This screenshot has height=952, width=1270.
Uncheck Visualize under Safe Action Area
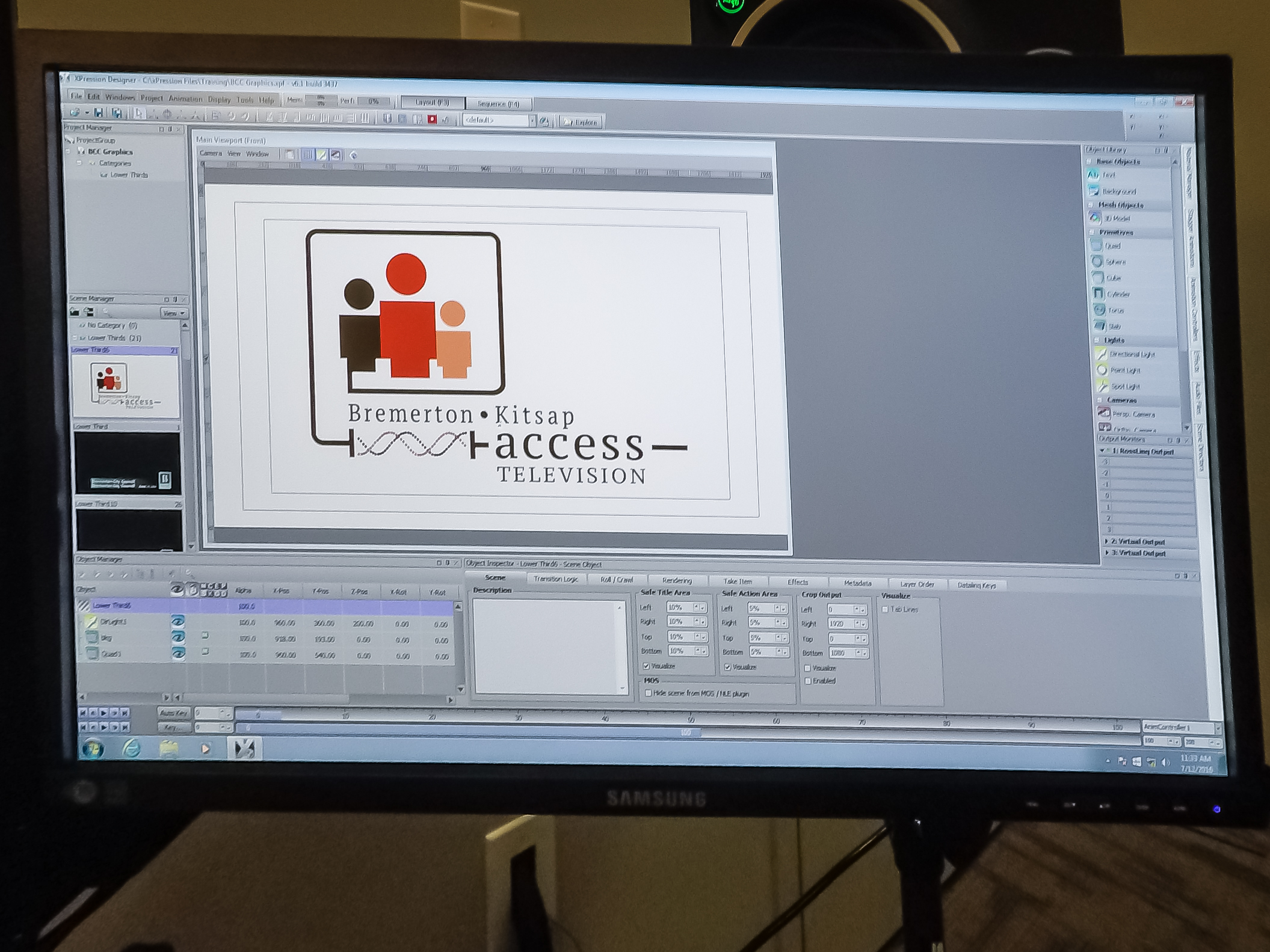point(728,667)
